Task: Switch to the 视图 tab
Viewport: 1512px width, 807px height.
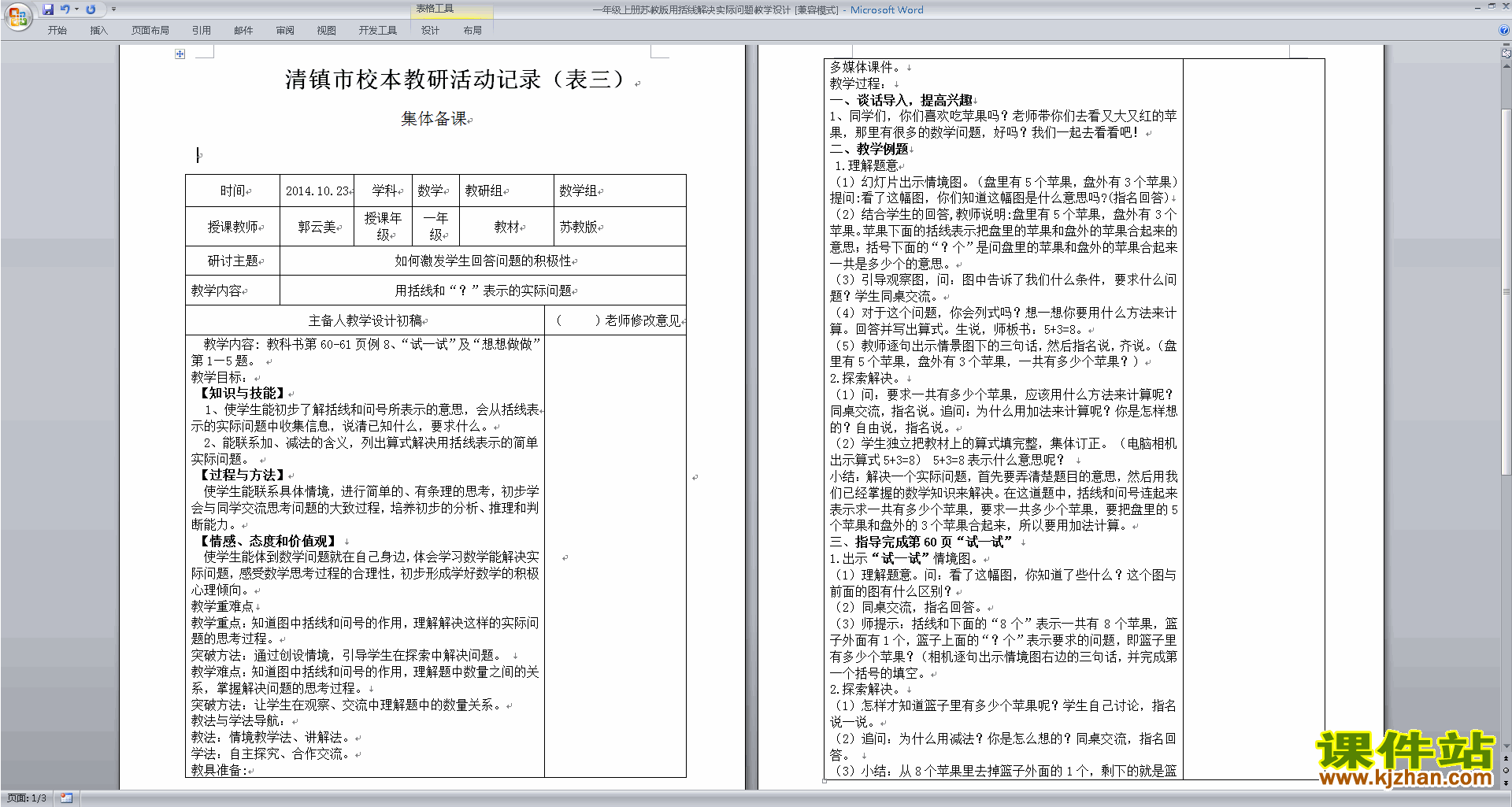Action: [327, 31]
